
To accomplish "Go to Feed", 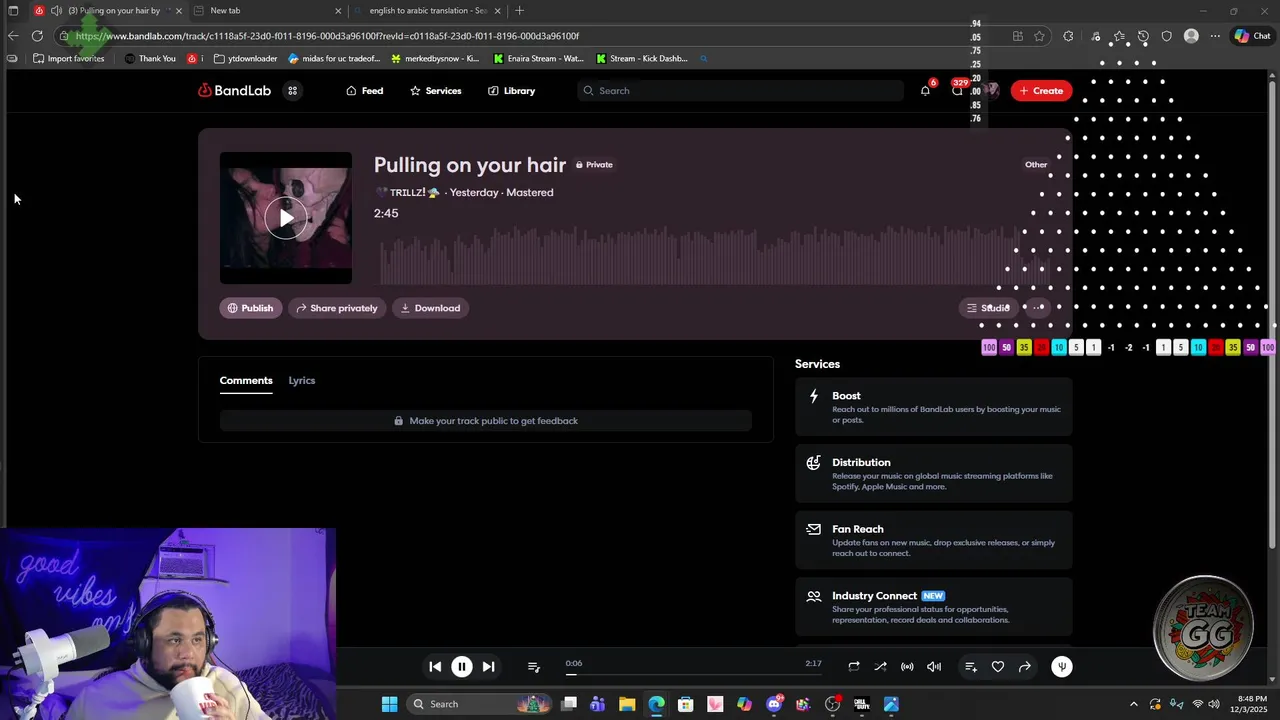I will pyautogui.click(x=365, y=90).
